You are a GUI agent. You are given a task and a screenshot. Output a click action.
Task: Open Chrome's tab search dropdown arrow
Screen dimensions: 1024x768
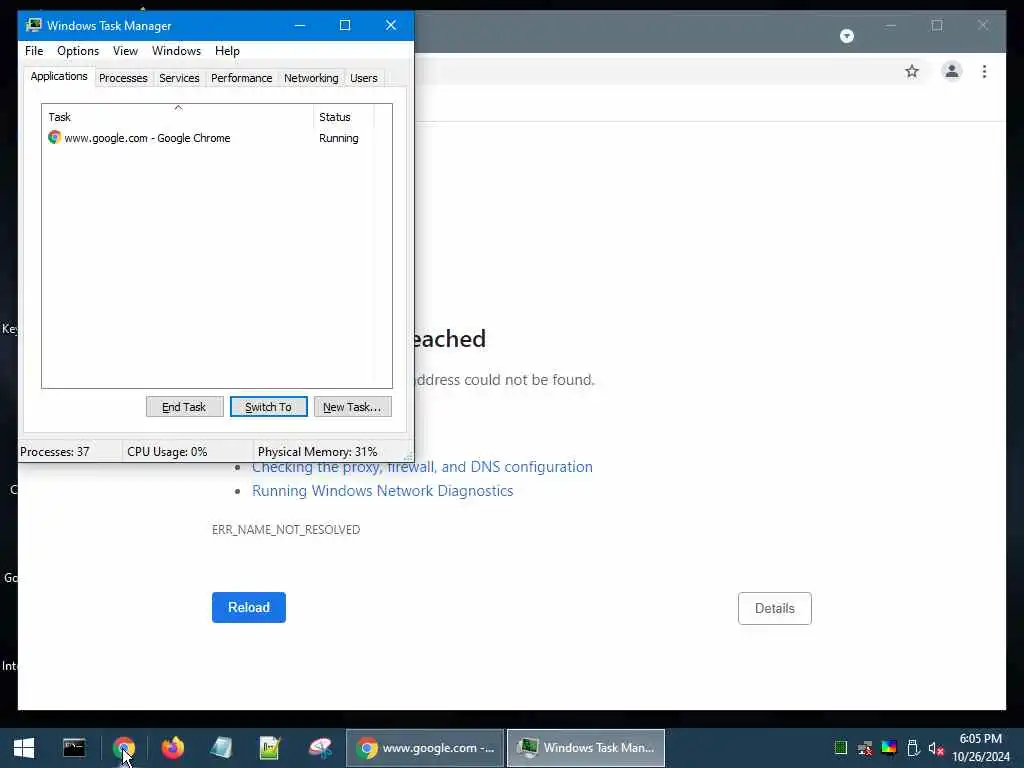tap(846, 36)
